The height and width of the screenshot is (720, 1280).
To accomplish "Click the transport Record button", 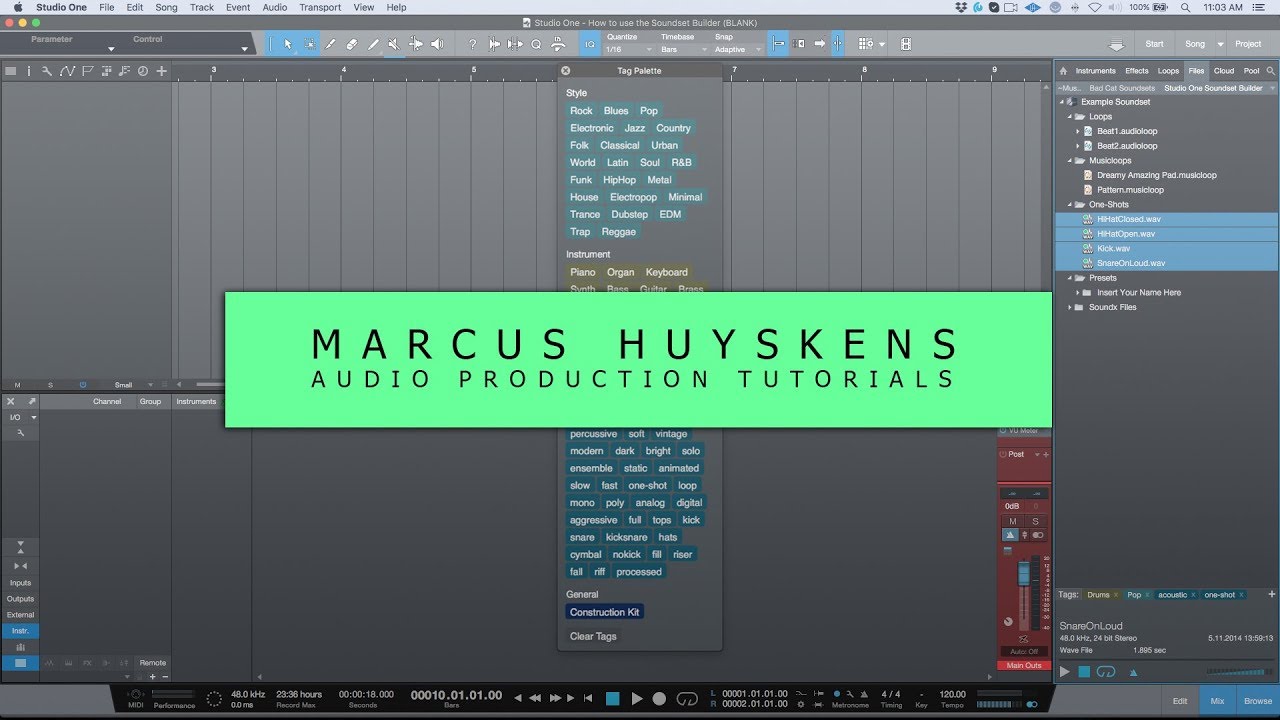I will [659, 699].
